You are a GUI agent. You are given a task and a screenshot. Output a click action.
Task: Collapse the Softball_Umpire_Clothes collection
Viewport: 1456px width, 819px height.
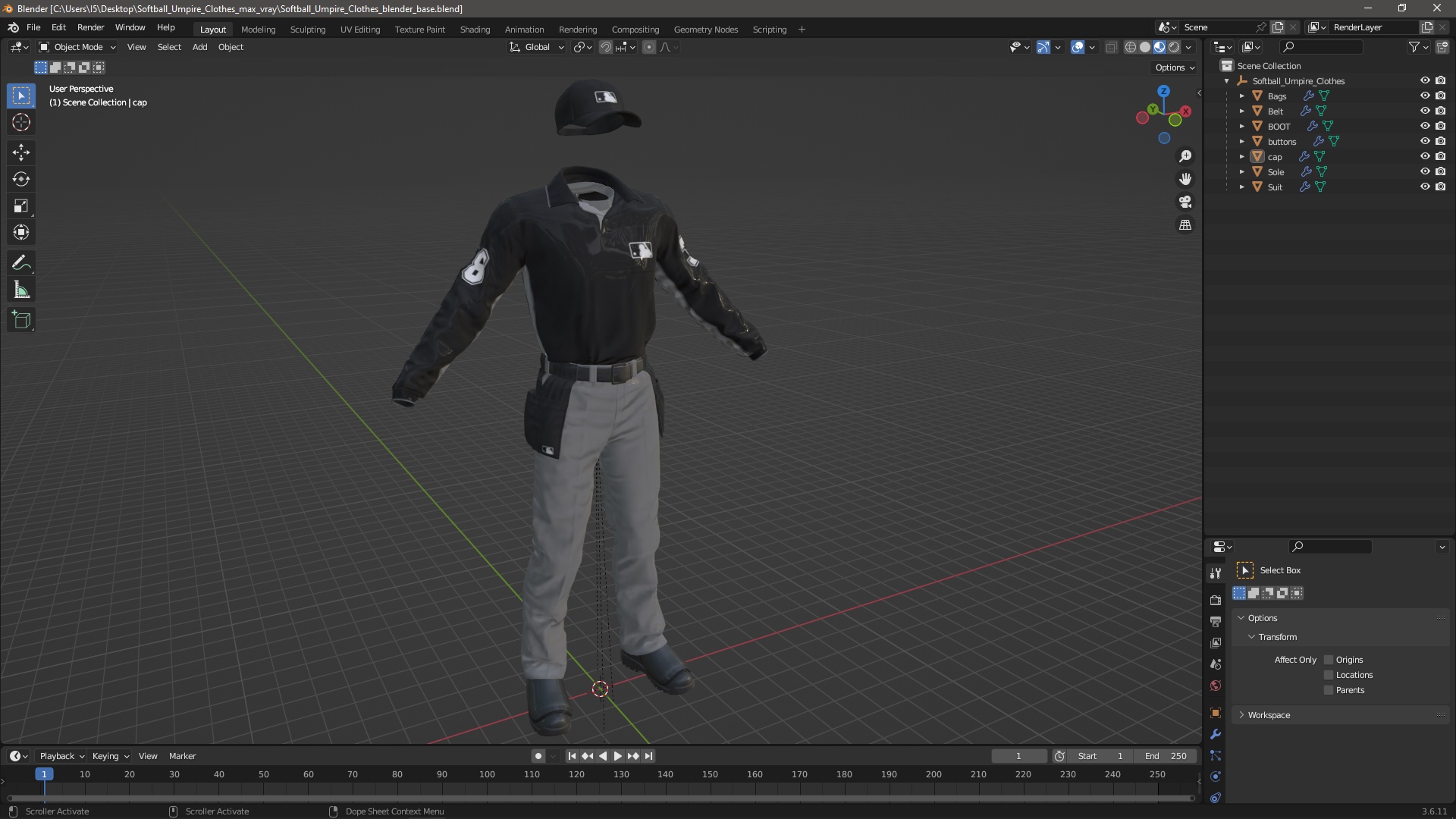pos(1226,80)
